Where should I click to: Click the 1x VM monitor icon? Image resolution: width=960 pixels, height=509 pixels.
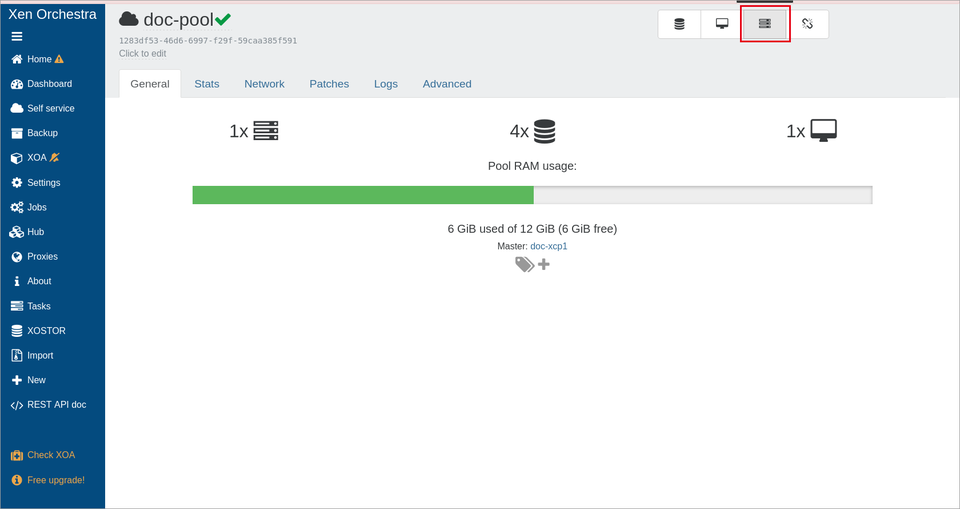coord(823,130)
